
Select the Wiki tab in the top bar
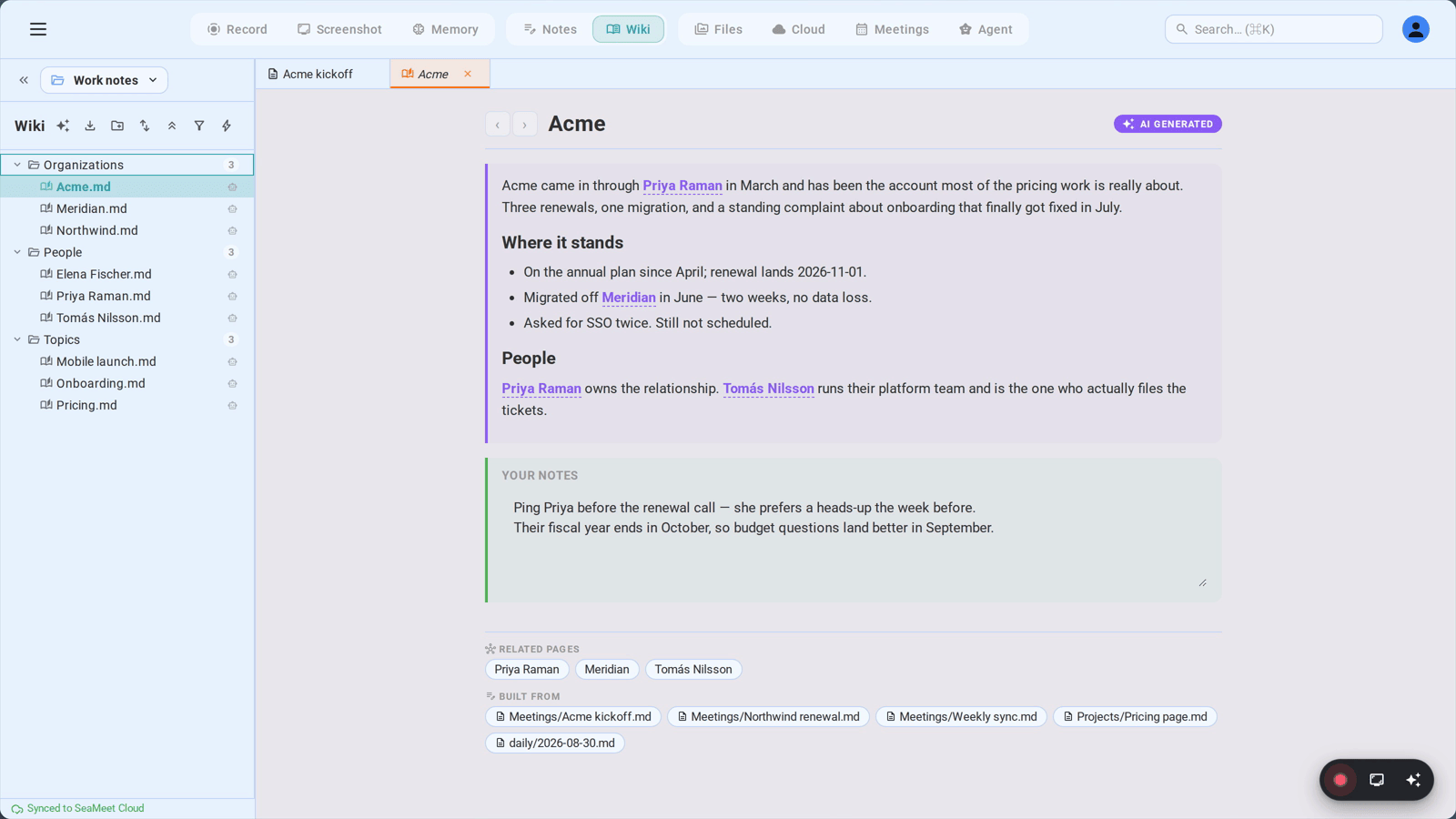click(629, 29)
